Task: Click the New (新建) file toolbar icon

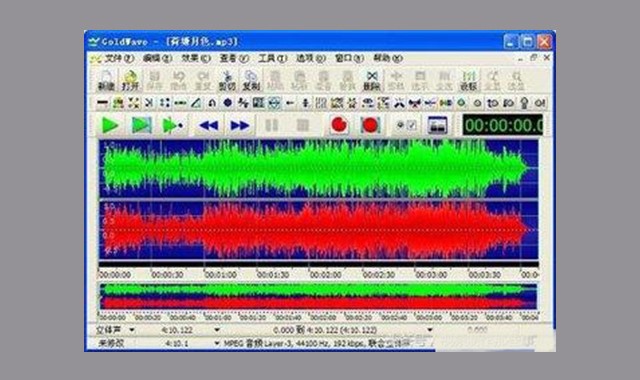Action: [x=106, y=80]
